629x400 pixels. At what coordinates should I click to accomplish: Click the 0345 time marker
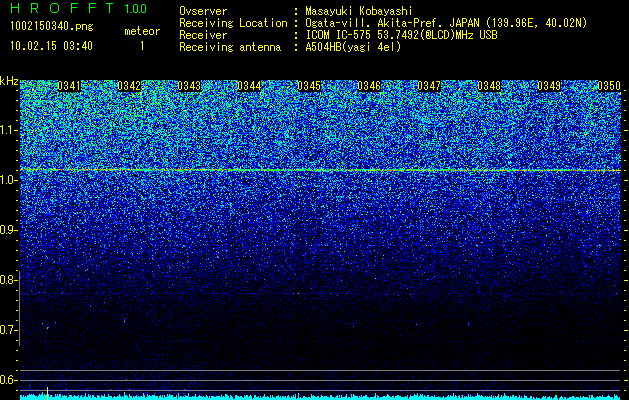click(309, 86)
